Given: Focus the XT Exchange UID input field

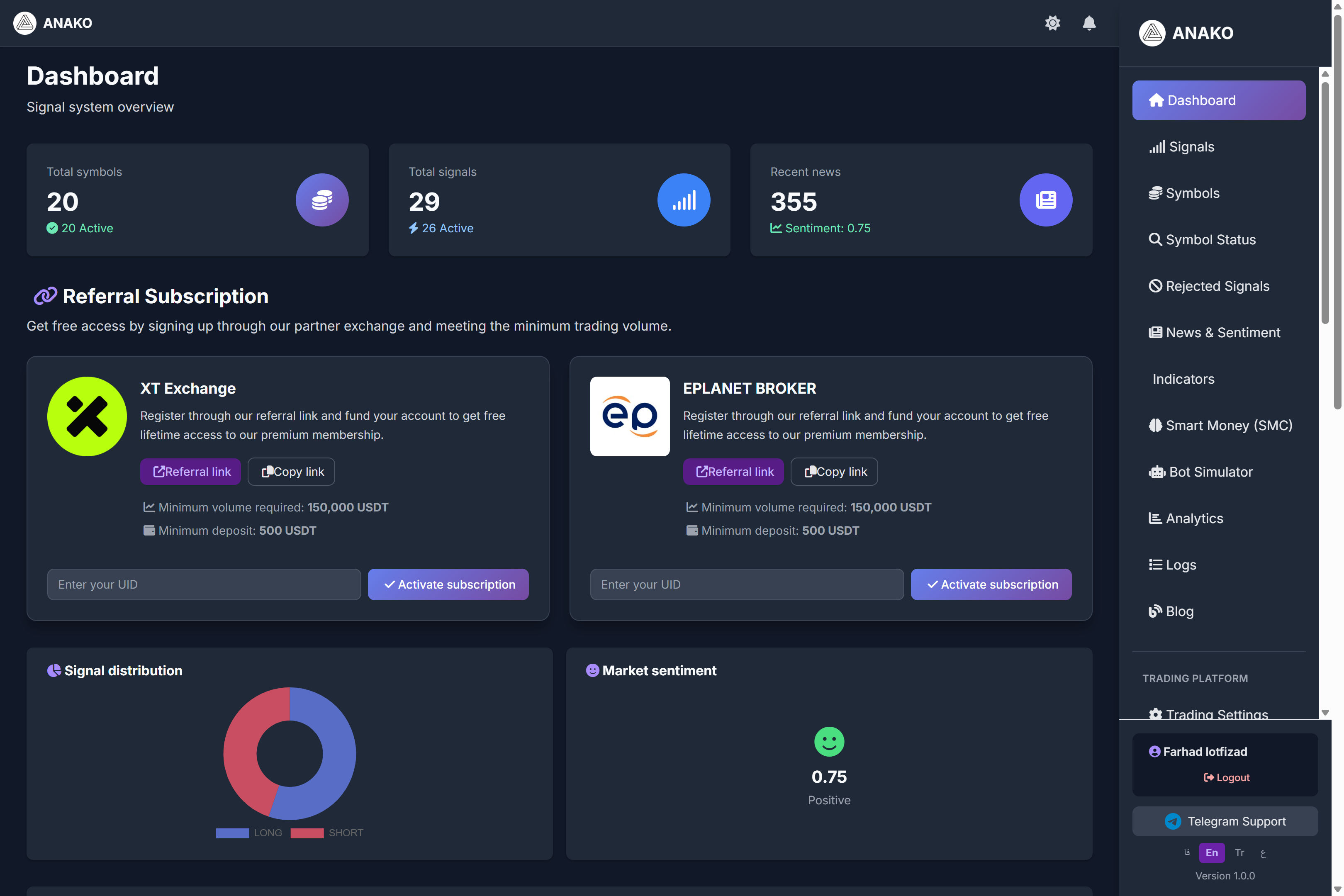Looking at the screenshot, I should click(x=204, y=584).
